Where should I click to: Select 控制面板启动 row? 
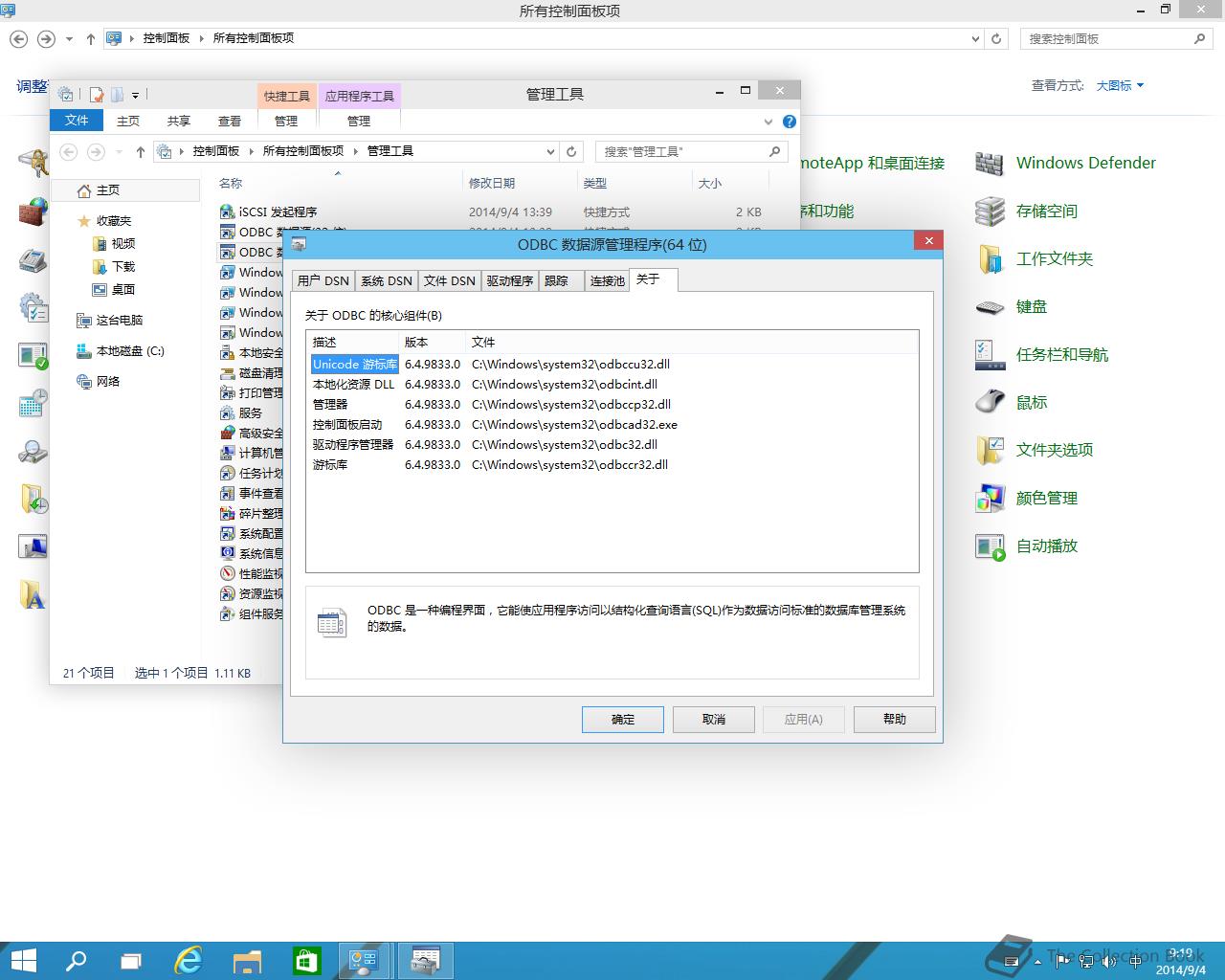(612, 424)
